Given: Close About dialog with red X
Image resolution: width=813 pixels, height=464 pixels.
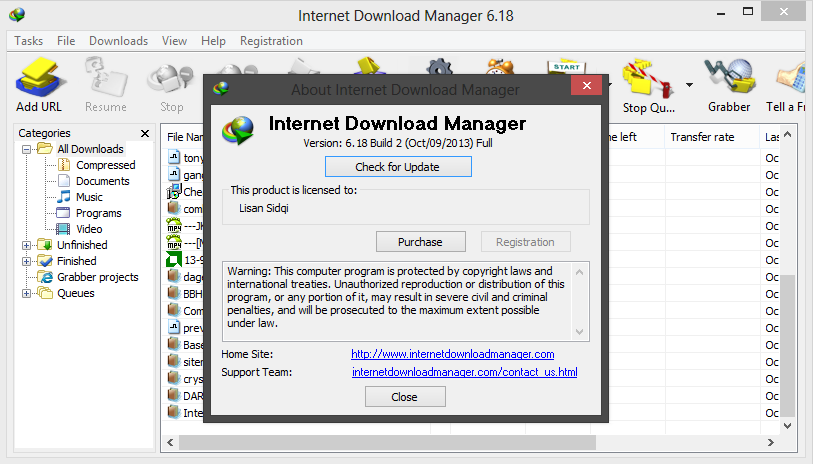Looking at the screenshot, I should [x=586, y=86].
